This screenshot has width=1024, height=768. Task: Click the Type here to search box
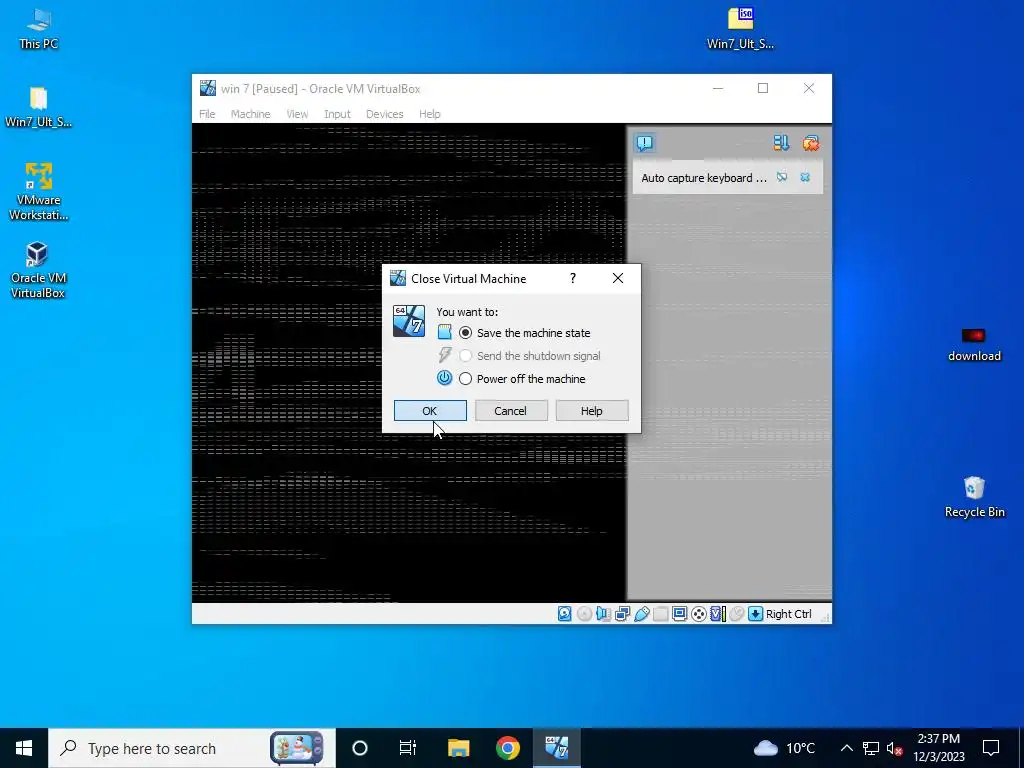click(x=192, y=748)
